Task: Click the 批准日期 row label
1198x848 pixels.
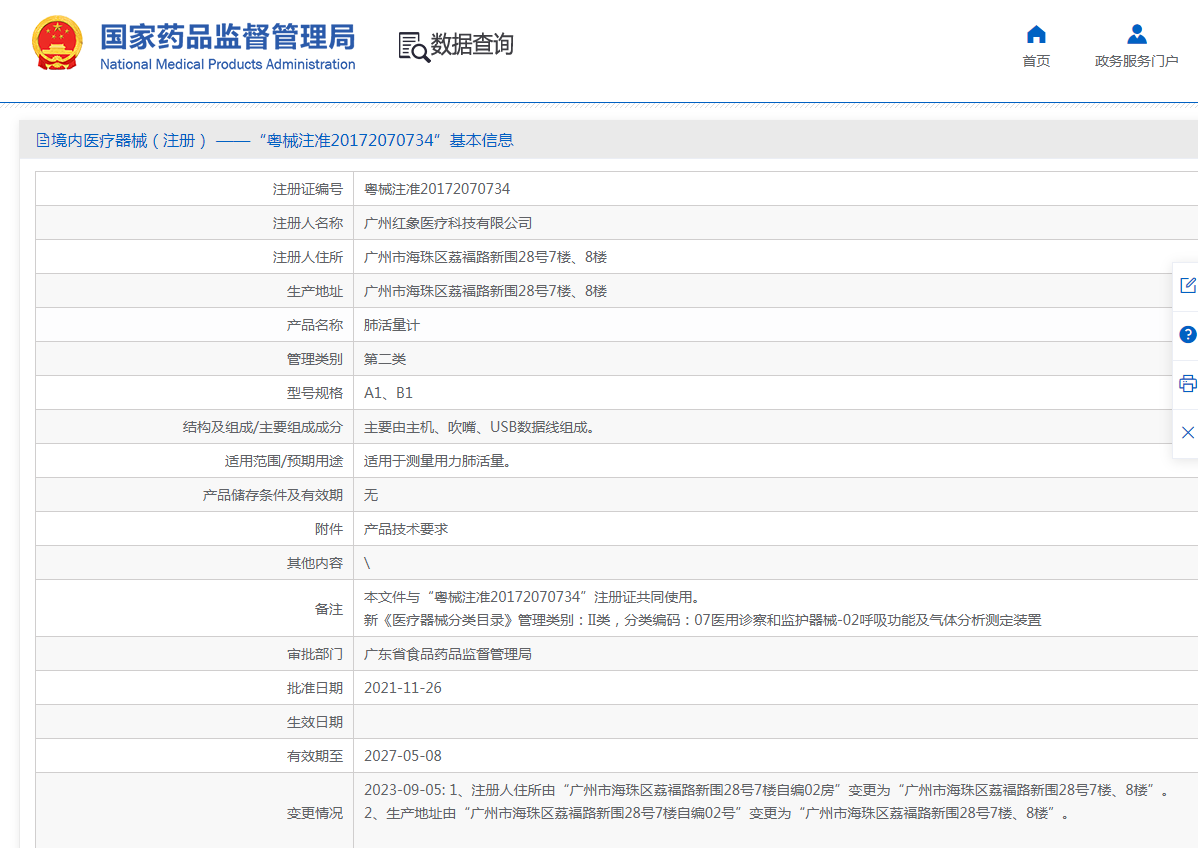Action: click(x=314, y=688)
